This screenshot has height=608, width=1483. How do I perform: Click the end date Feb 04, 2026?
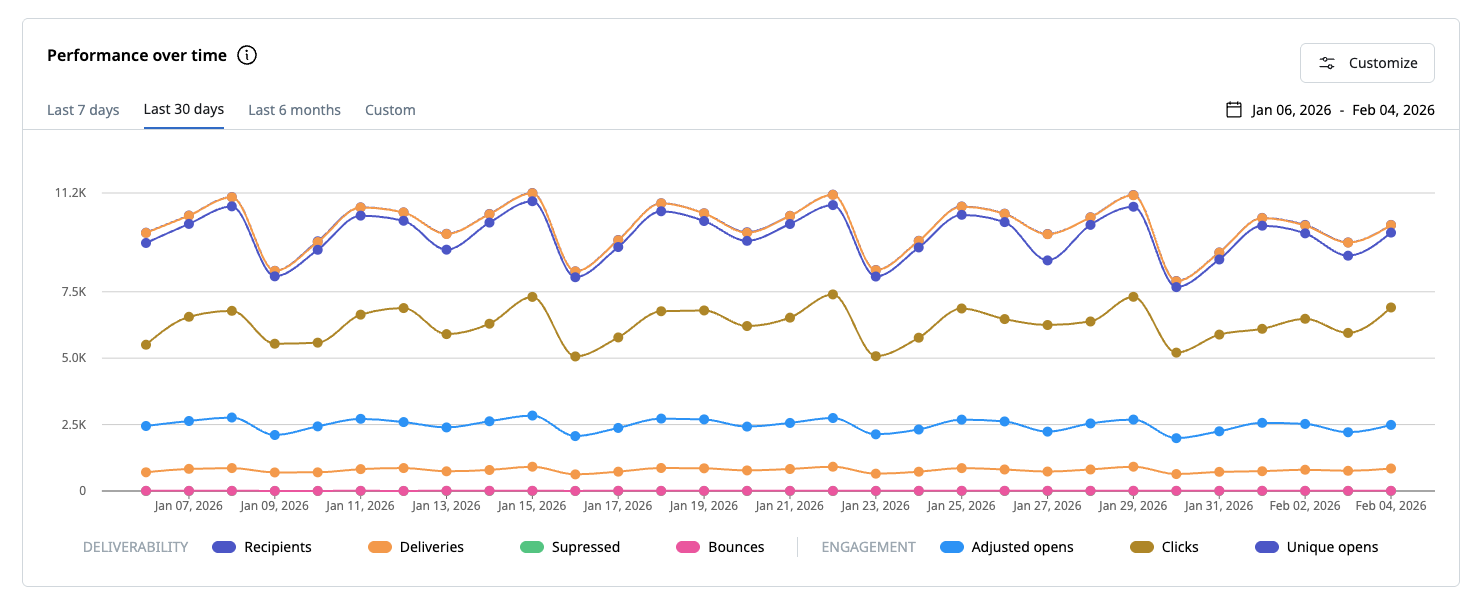tap(1393, 110)
